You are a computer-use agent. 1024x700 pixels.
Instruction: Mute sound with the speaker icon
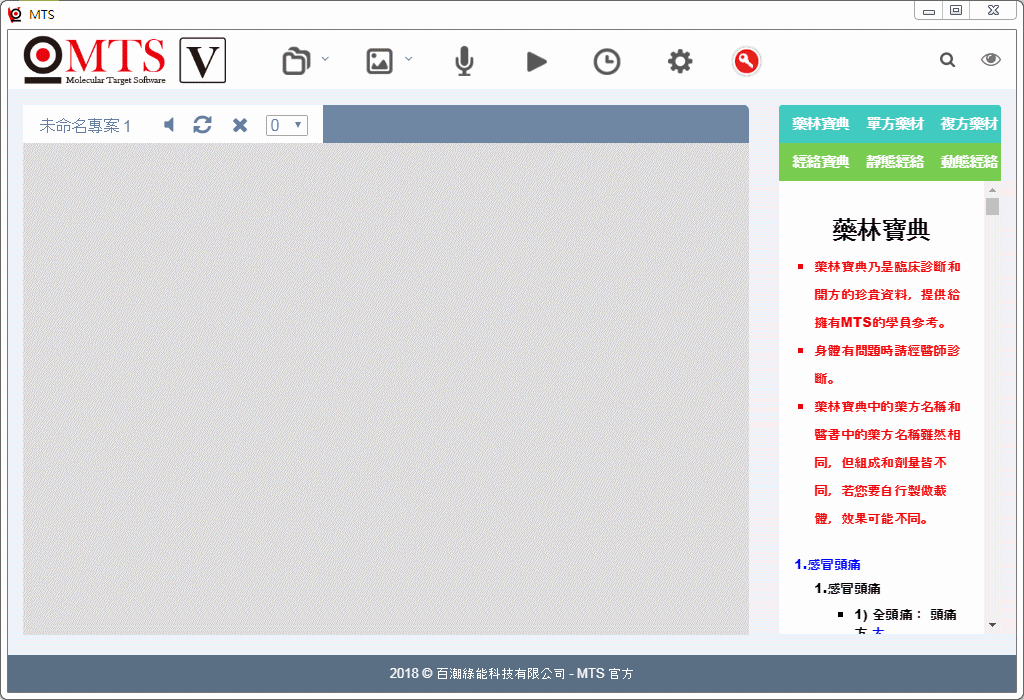click(x=170, y=125)
